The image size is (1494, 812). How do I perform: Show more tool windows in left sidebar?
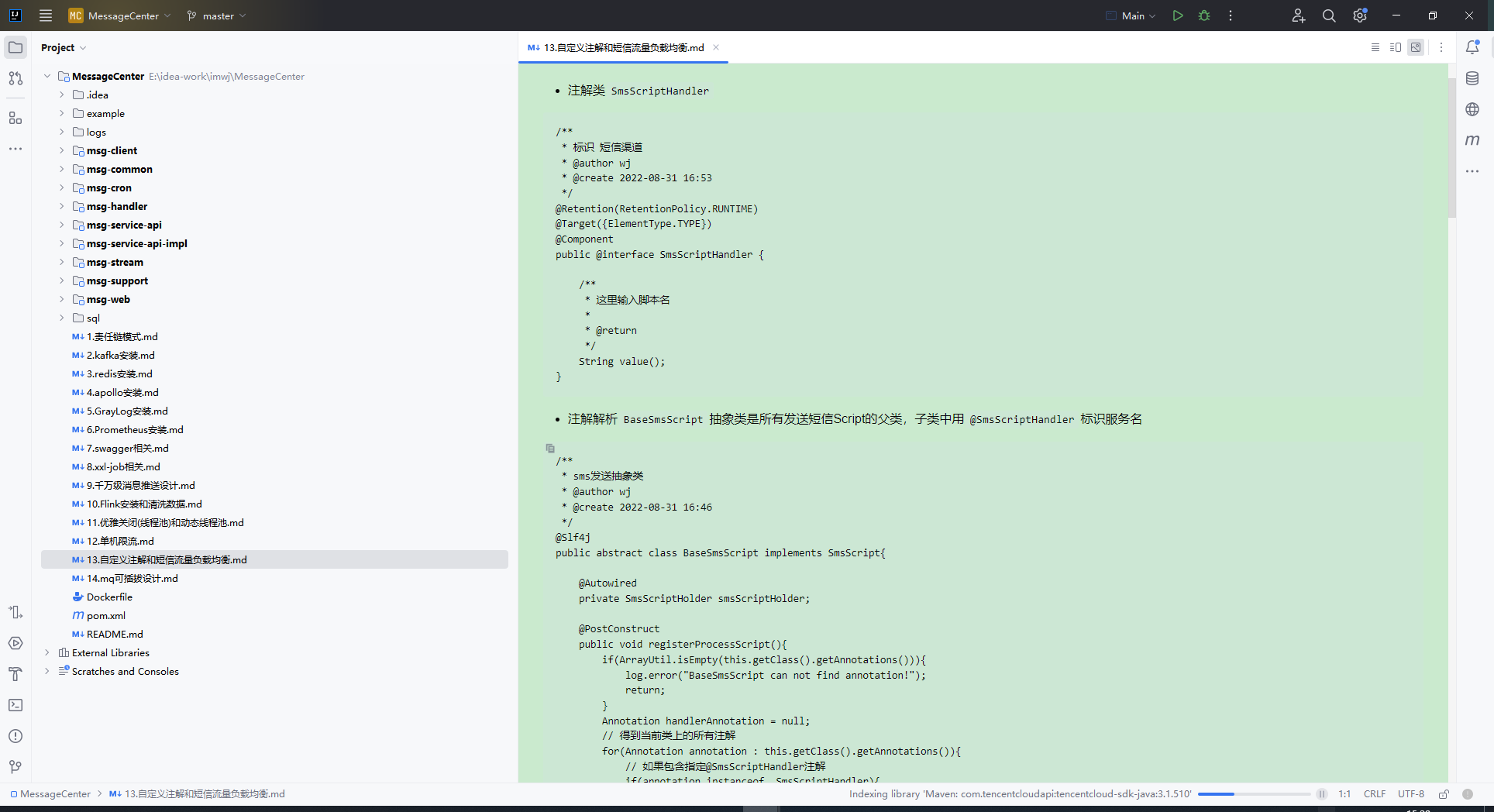click(x=15, y=149)
